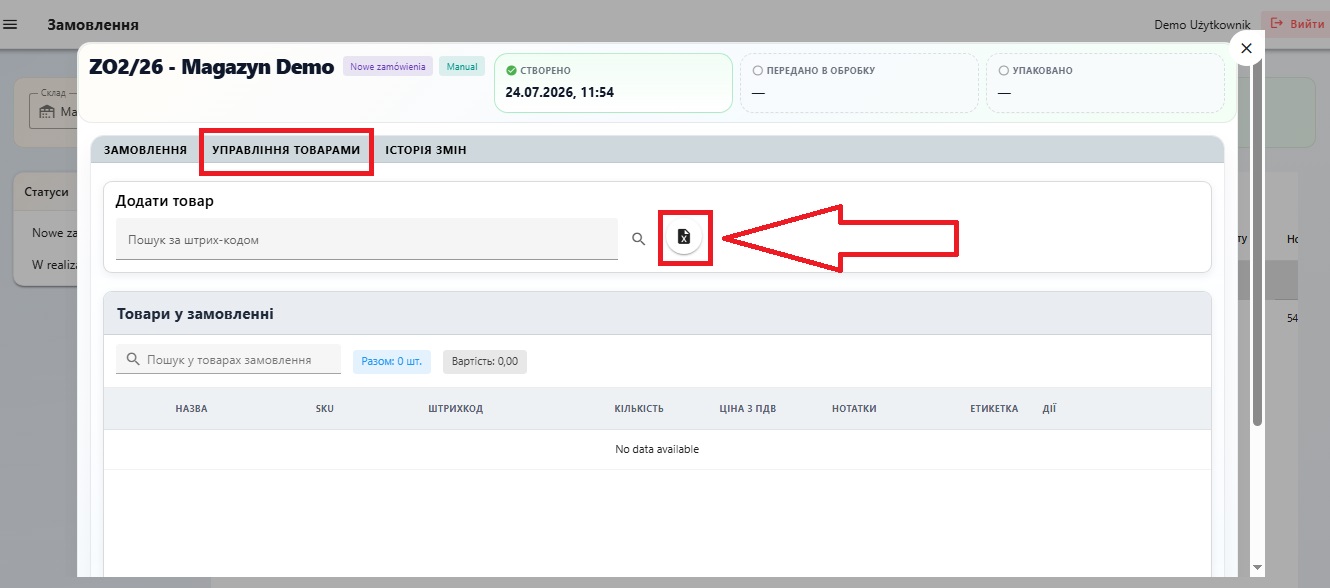The width and height of the screenshot is (1330, 588).
Task: Close the order dialog with X
Action: 1246,48
